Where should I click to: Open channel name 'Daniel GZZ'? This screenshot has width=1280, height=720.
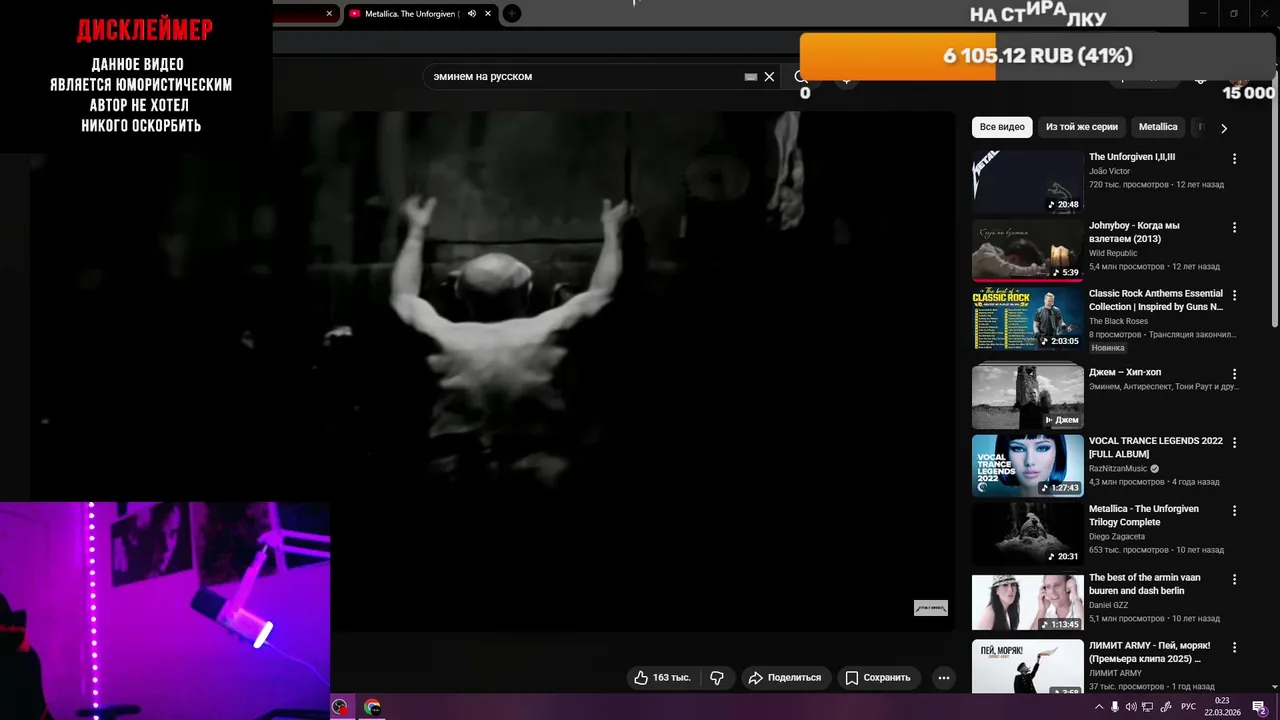pyautogui.click(x=1109, y=605)
